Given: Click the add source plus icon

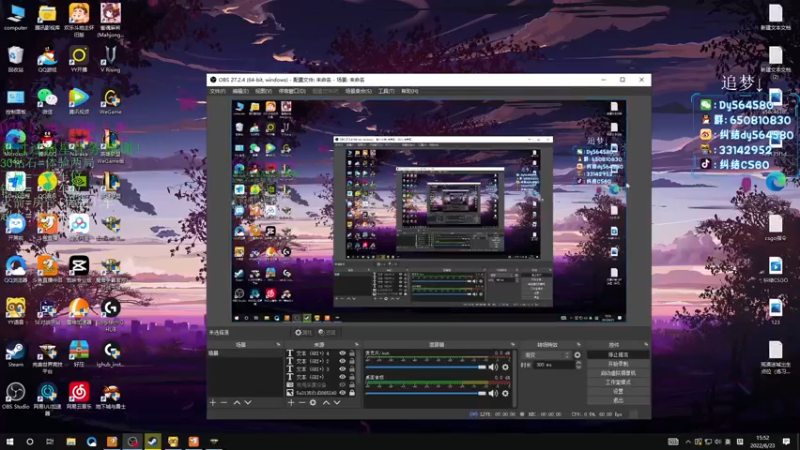Looking at the screenshot, I should 289,402.
